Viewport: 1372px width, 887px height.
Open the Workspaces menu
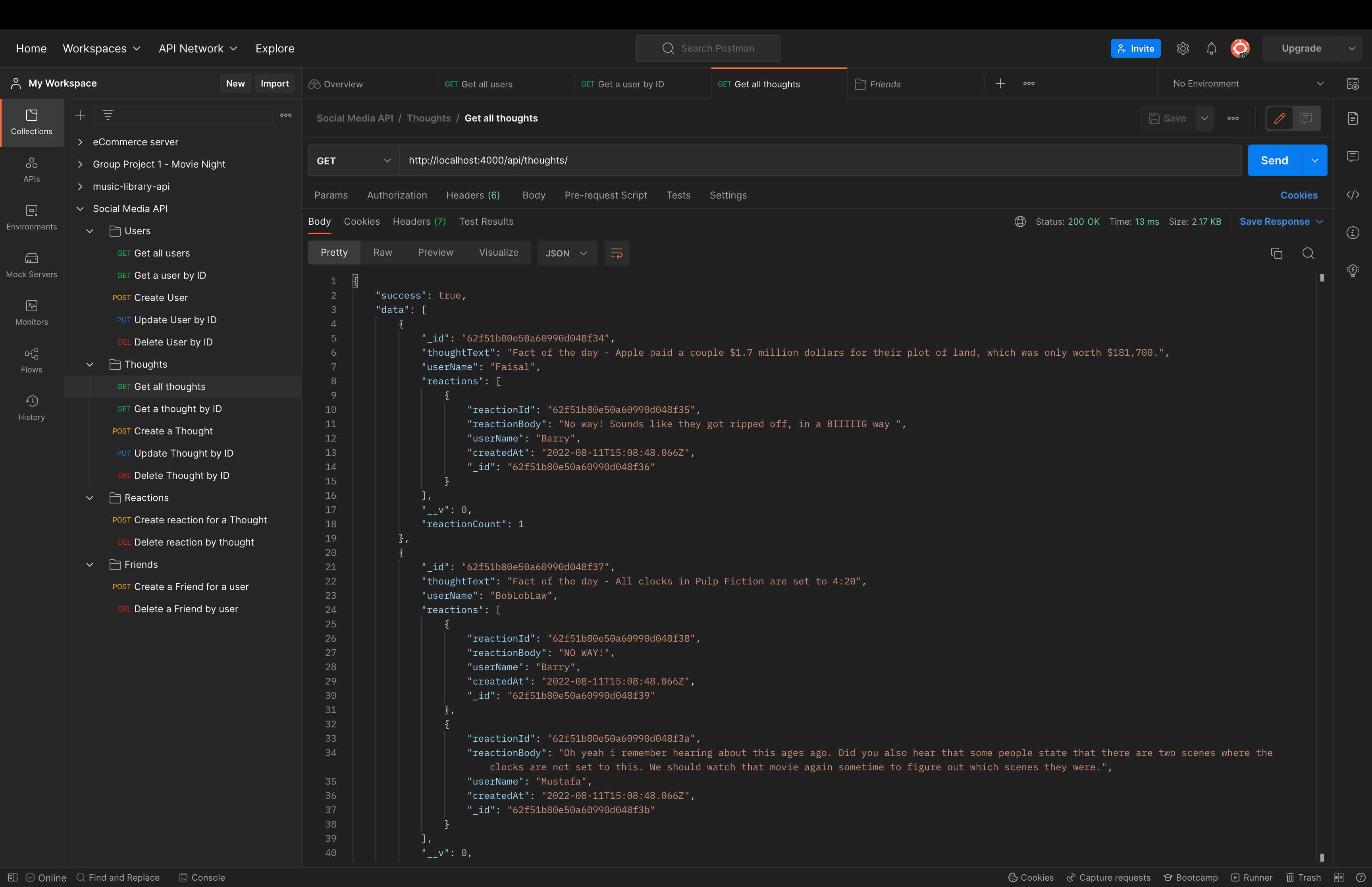[101, 48]
